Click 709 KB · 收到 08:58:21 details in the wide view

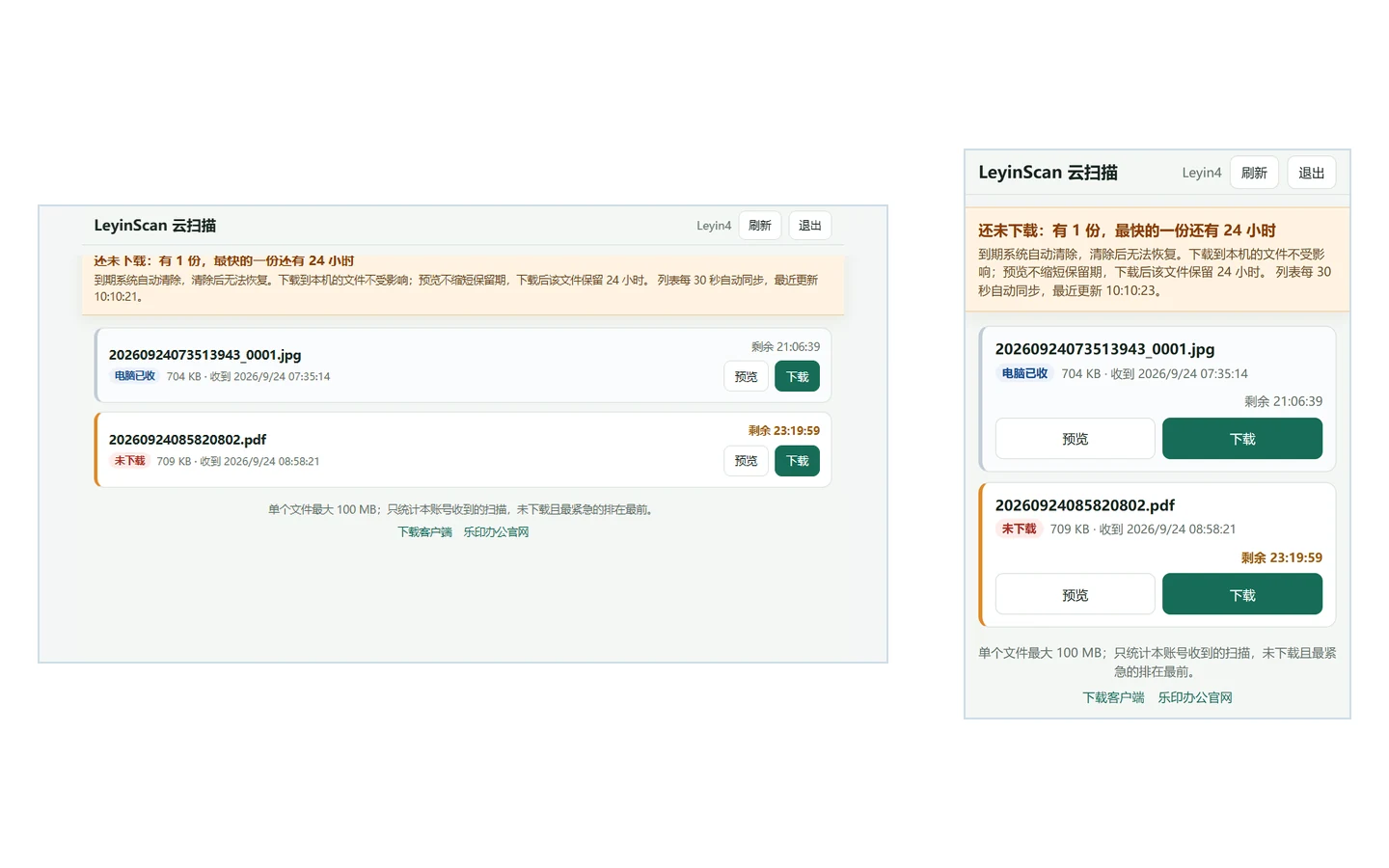(238, 462)
